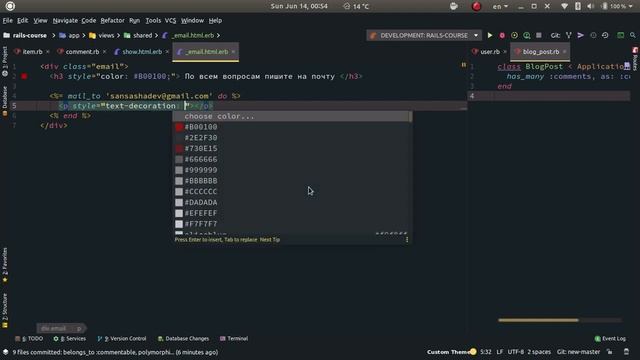
Task: Stop the running process
Action: click(x=539, y=36)
